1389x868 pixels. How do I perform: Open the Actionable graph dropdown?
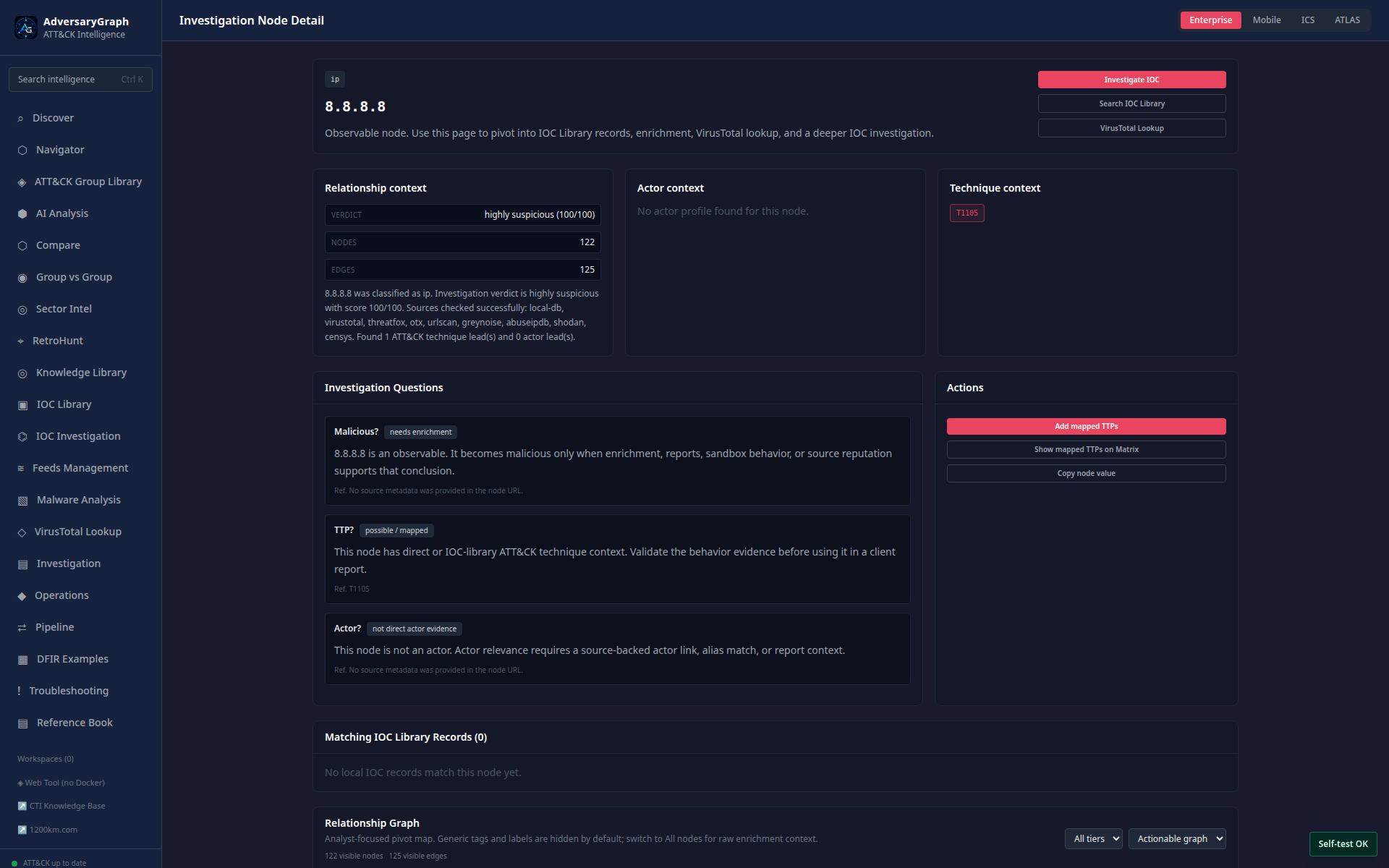point(1177,839)
